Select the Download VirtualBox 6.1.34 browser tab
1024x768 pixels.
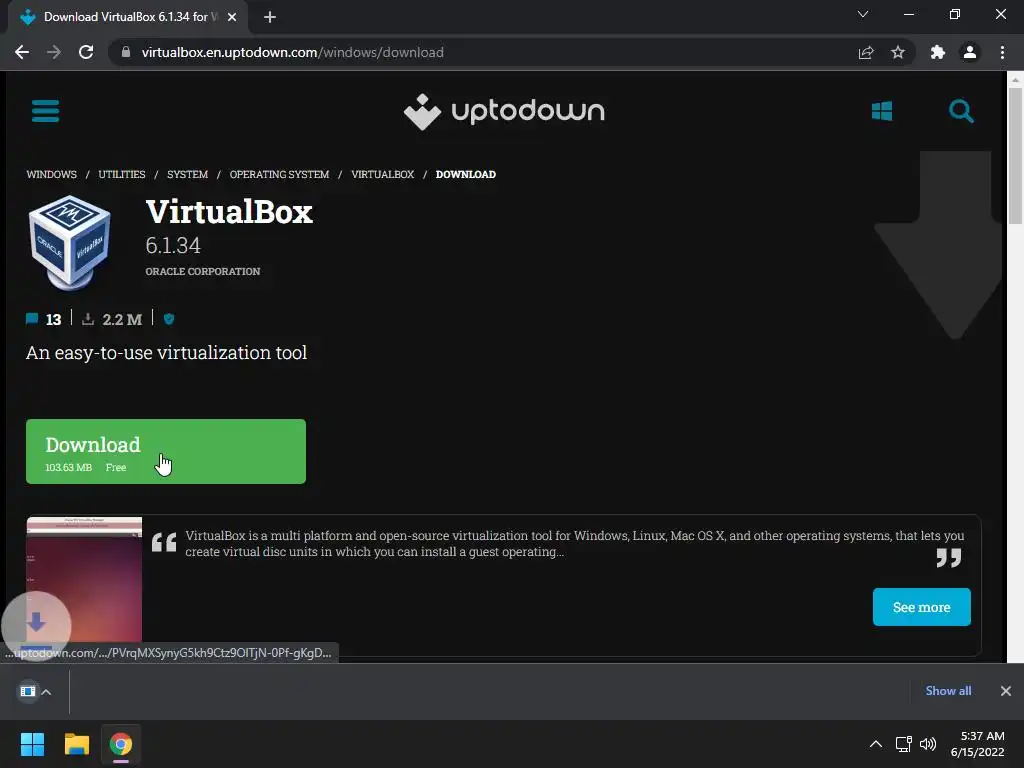[128, 17]
